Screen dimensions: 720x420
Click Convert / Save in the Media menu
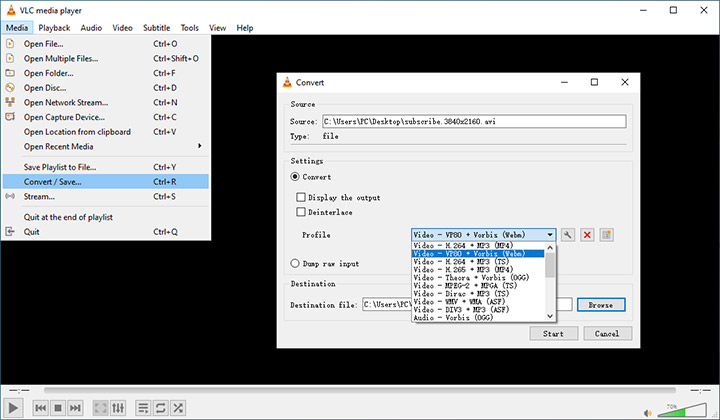click(53, 182)
